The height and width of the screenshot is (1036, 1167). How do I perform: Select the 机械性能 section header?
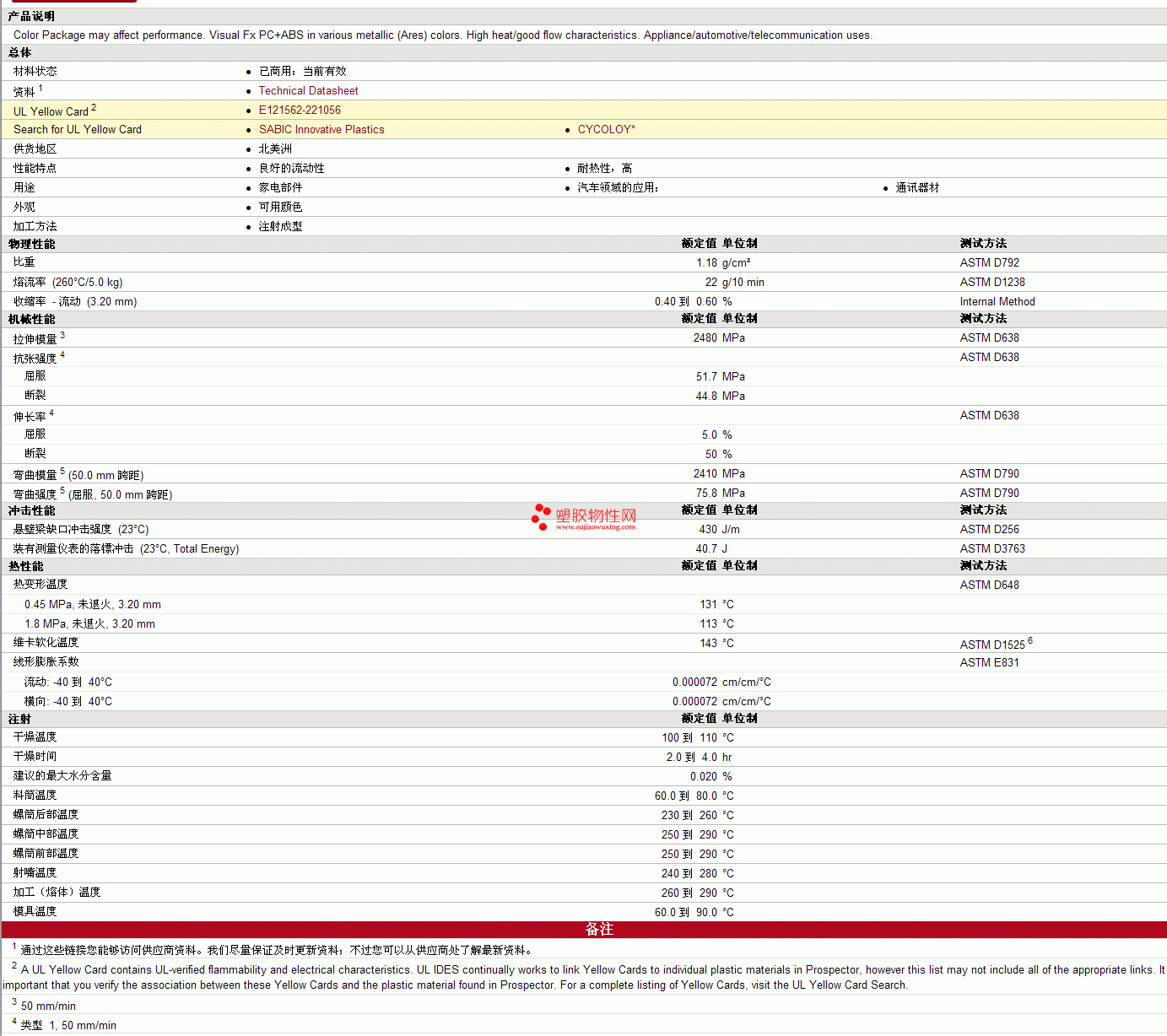(32, 320)
